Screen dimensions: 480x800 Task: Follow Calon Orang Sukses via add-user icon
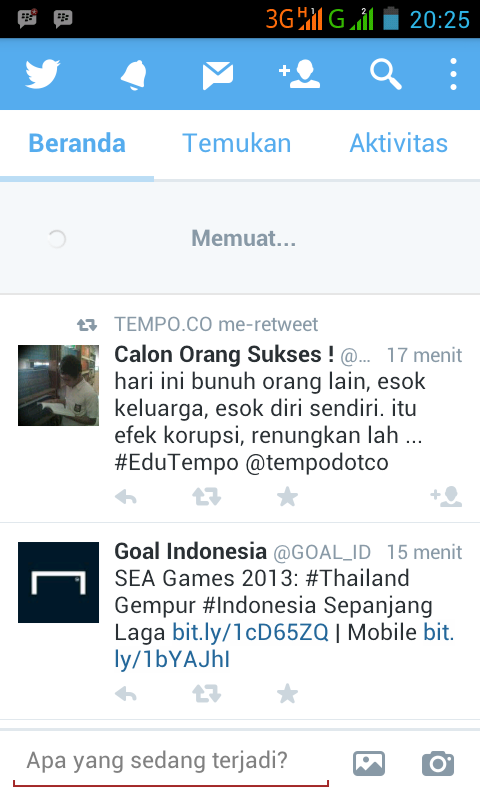click(446, 496)
